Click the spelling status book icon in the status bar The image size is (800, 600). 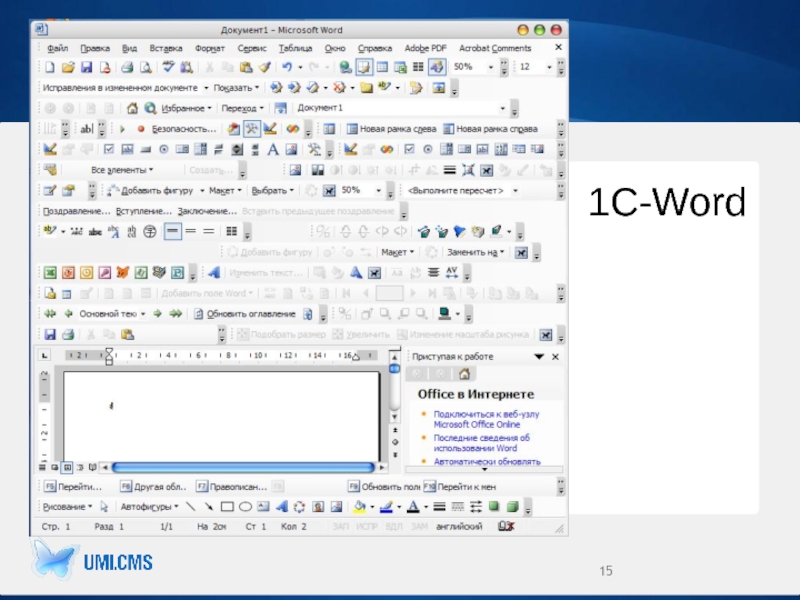pos(506,526)
